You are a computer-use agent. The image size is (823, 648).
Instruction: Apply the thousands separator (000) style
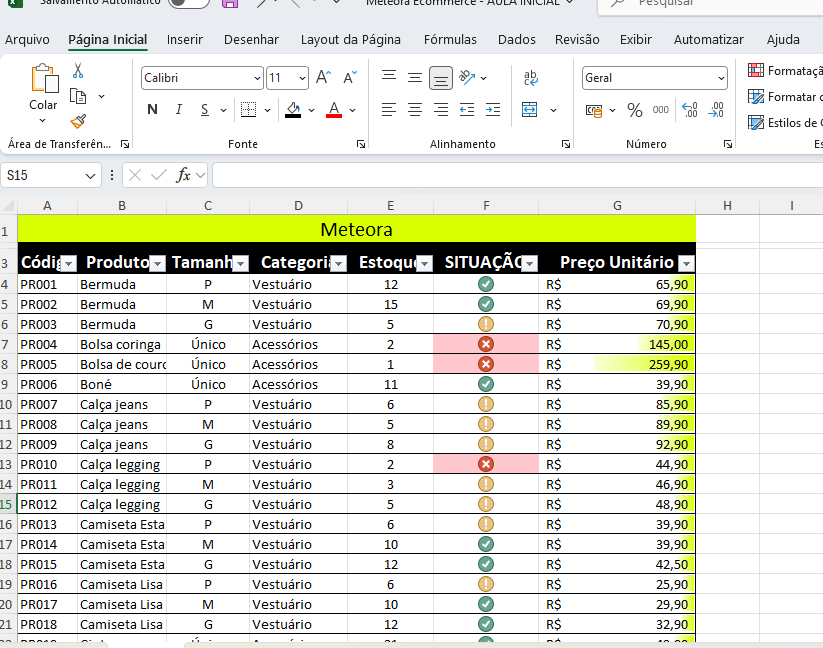[x=661, y=110]
